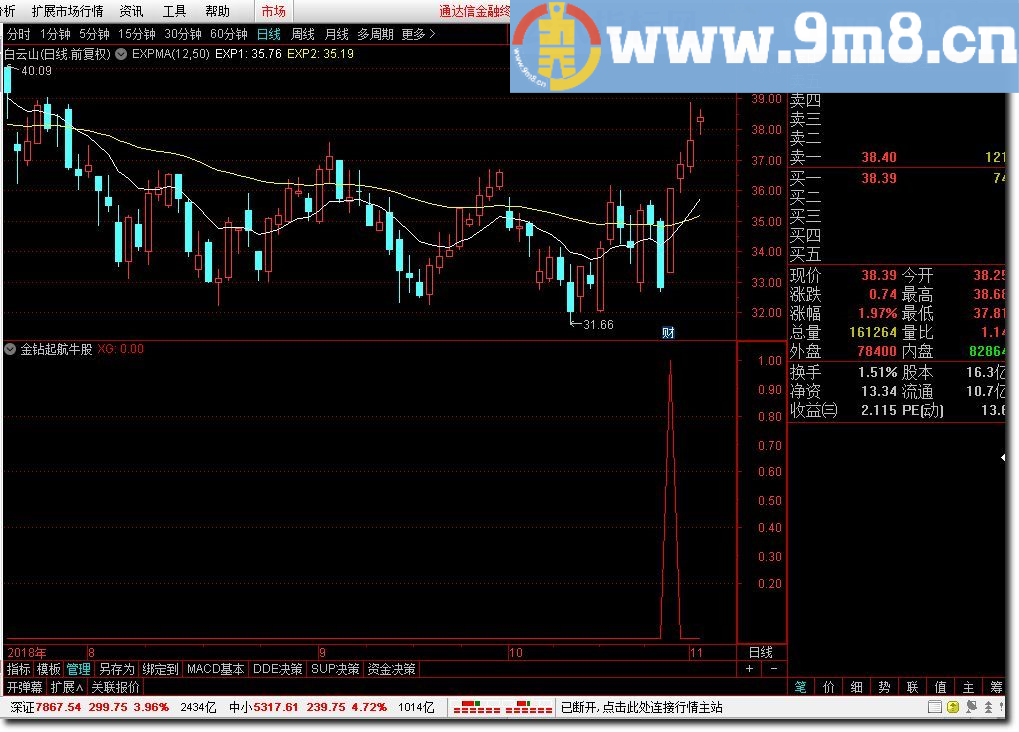This screenshot has height=732, width=1019.
Task: Click 已断开,点击此处连接行情主站 link
Action: 641,707
